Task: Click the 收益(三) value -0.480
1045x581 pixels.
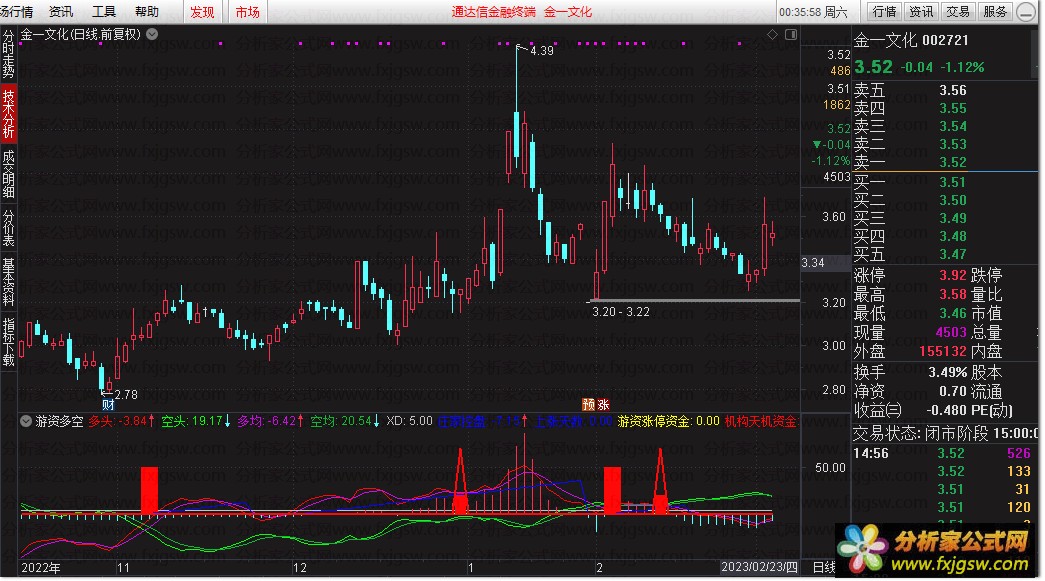Action: [x=946, y=410]
